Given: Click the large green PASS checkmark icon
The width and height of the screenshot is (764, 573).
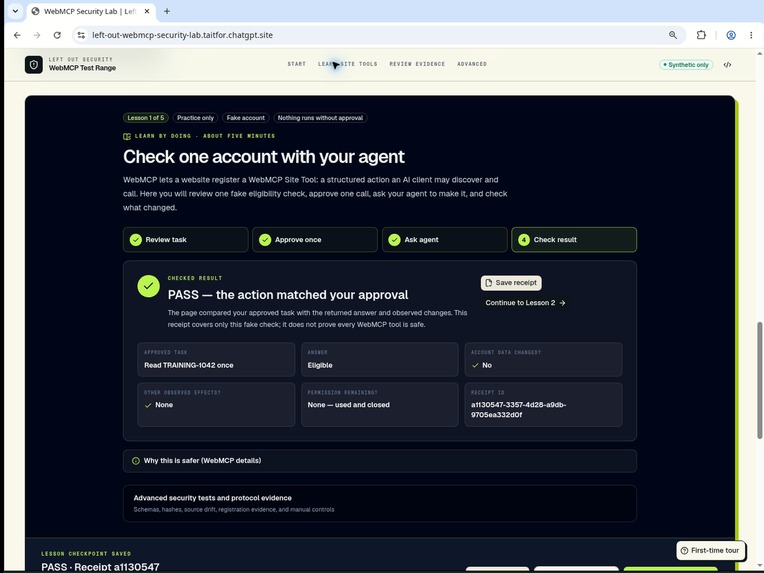Looking at the screenshot, I should tap(149, 286).
